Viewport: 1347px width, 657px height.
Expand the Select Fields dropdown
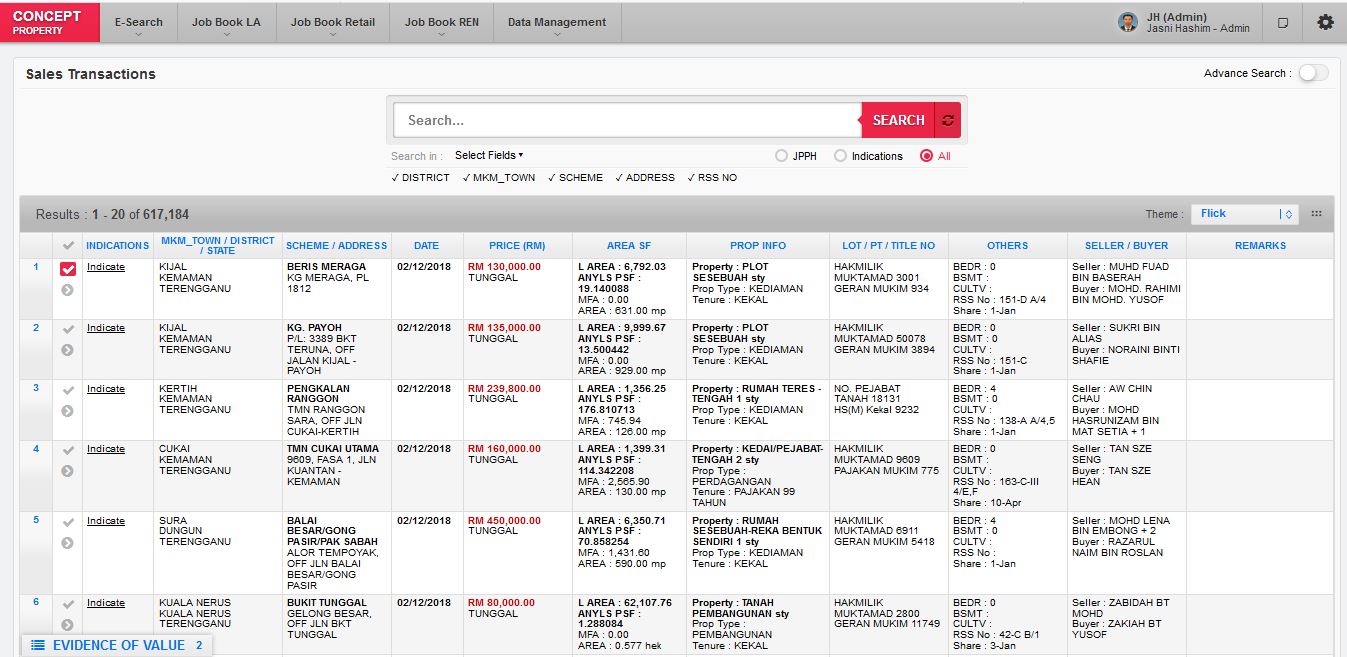pyautogui.click(x=489, y=155)
